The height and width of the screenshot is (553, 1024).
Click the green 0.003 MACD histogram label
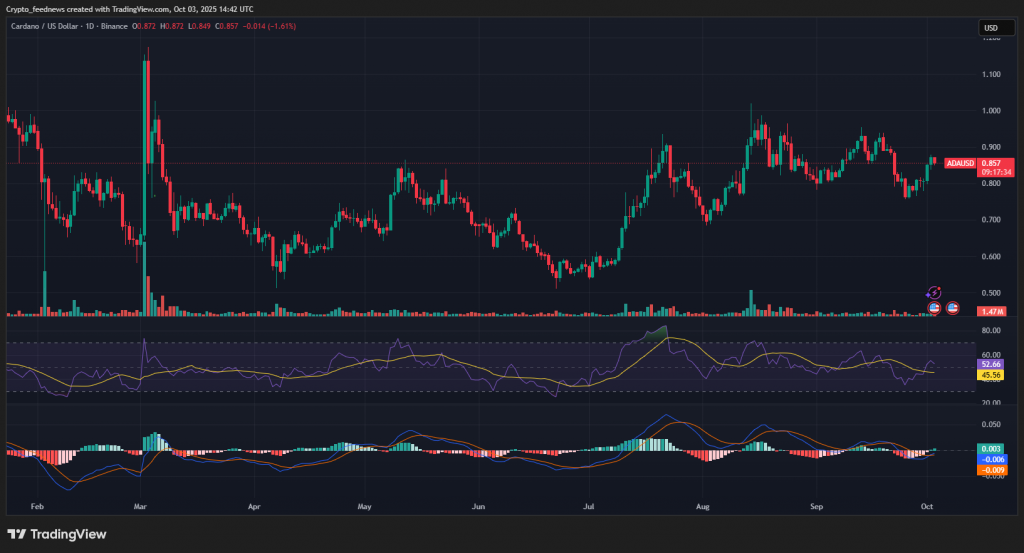(x=991, y=449)
